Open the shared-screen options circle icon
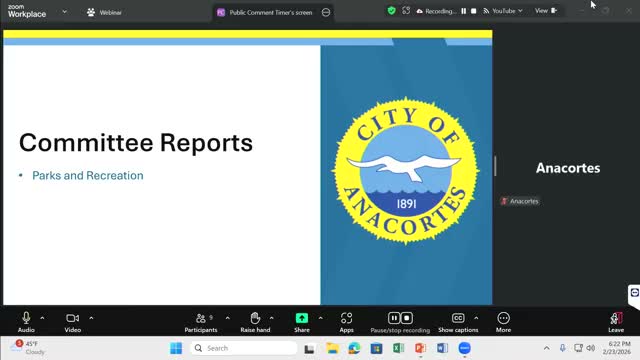Image resolution: width=640 pixels, height=360 pixels. [326, 13]
